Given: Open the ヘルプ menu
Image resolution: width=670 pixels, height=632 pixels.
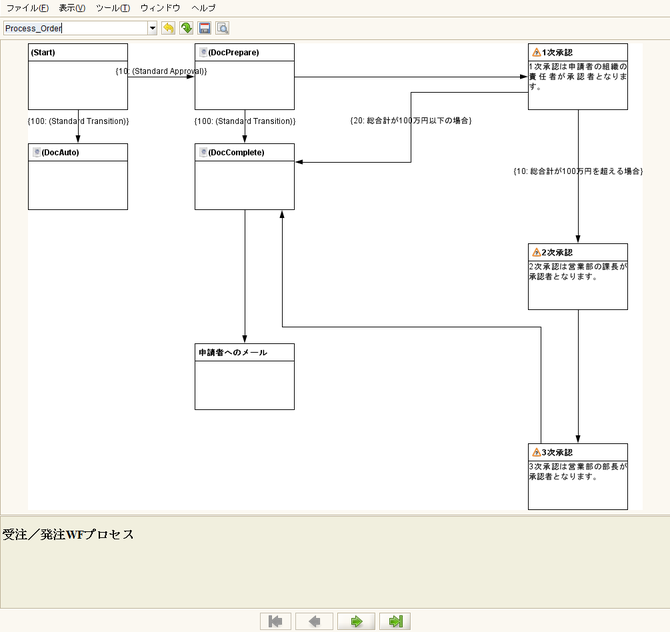Looking at the screenshot, I should coord(203,8).
